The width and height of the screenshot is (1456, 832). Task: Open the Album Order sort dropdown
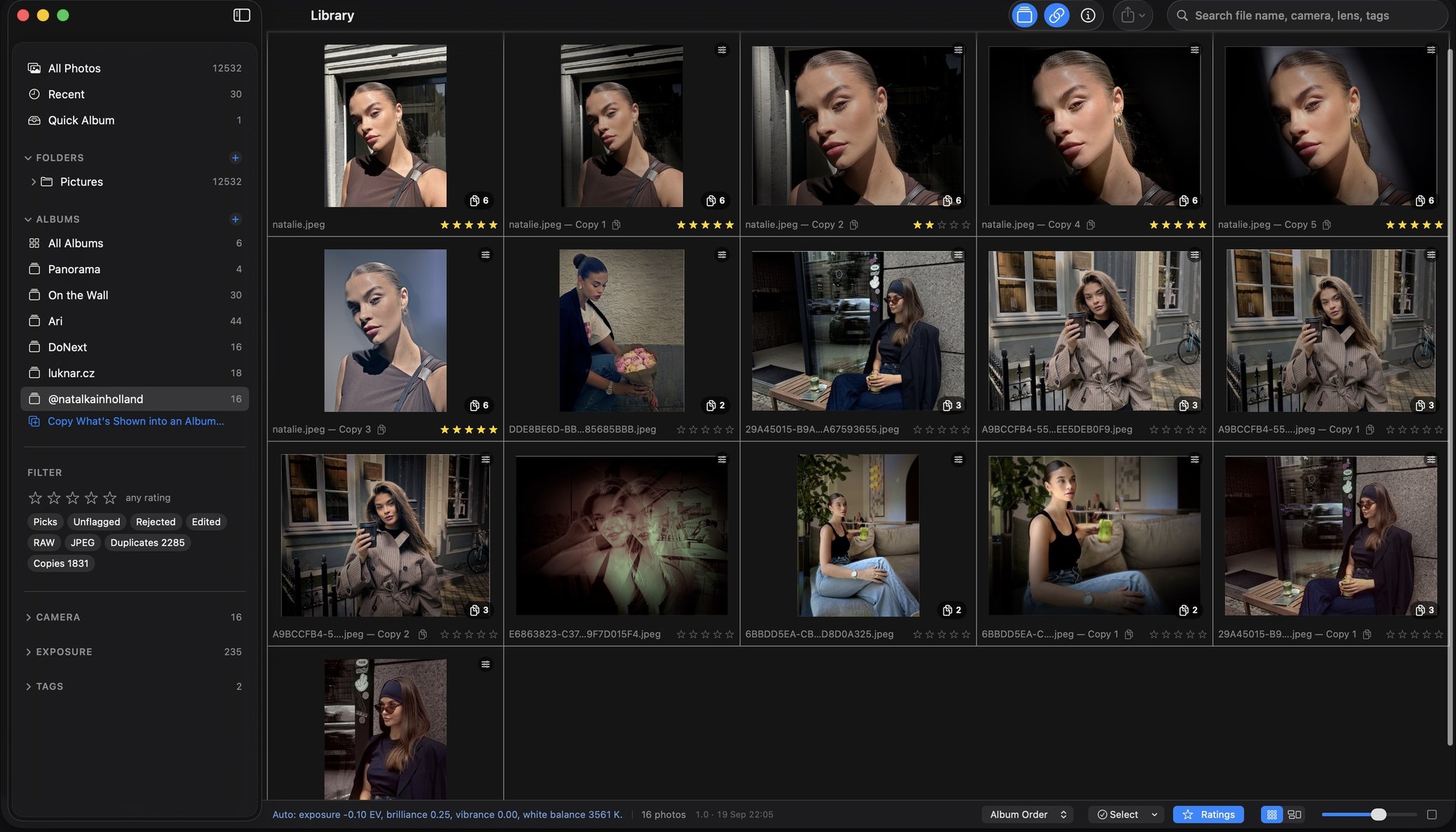coord(1028,815)
